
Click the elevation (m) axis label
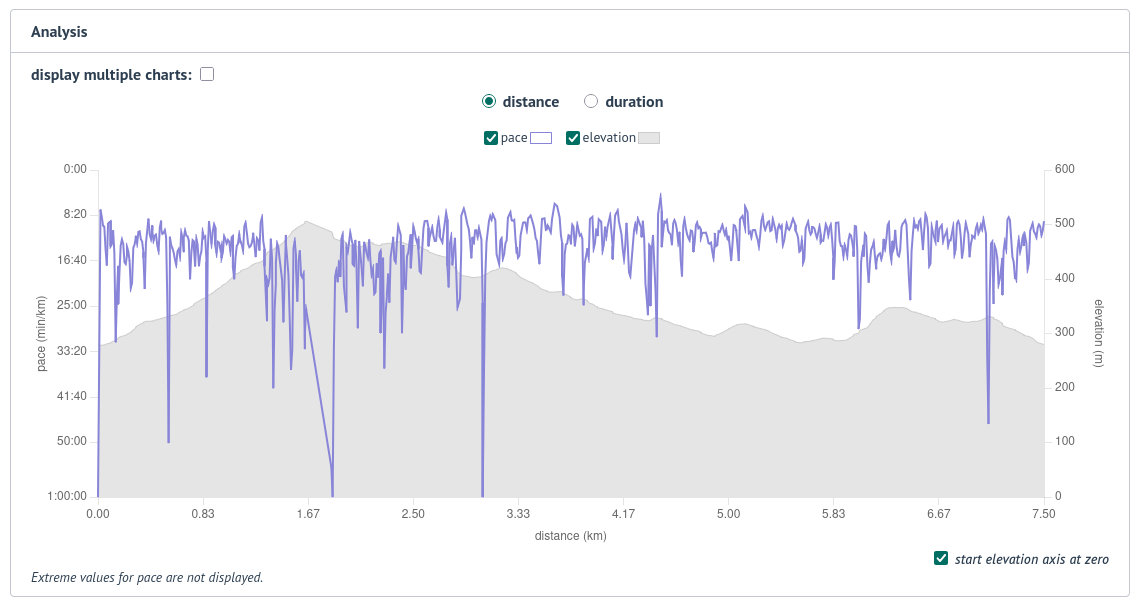coord(1099,331)
